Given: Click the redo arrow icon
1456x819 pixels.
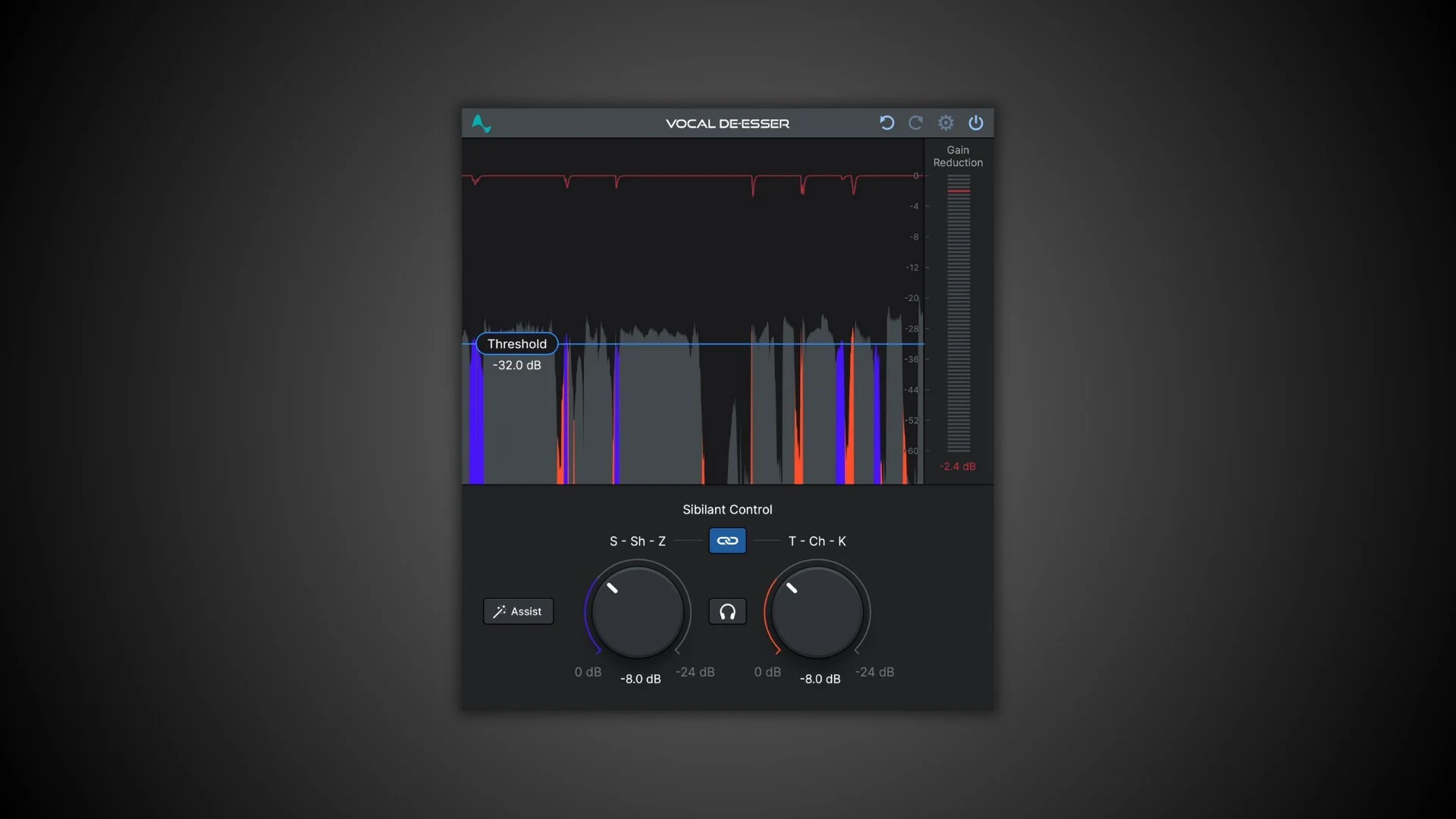Looking at the screenshot, I should pyautogui.click(x=916, y=123).
